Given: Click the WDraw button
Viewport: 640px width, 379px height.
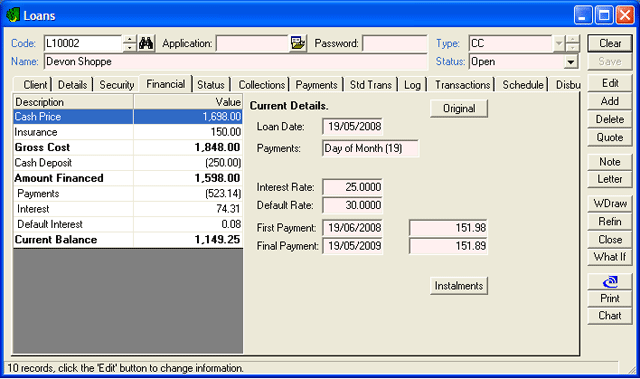Looking at the screenshot, I should click(610, 204).
